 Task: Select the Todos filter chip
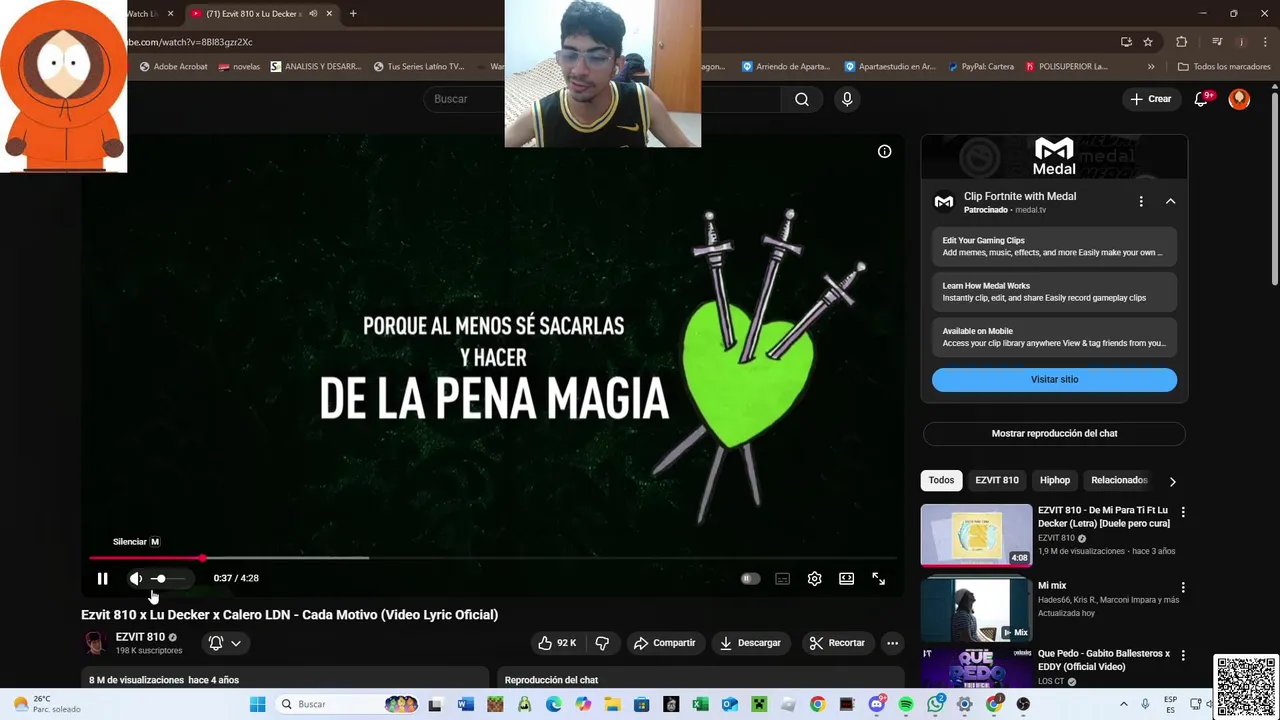(941, 480)
